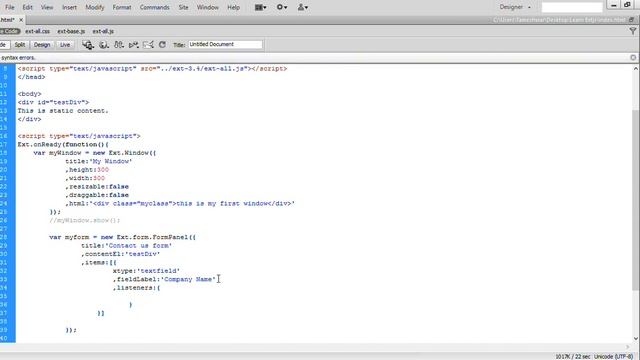Click the ,draggable:false line
Image resolution: width=640 pixels, height=360 pixels.
coord(97,195)
